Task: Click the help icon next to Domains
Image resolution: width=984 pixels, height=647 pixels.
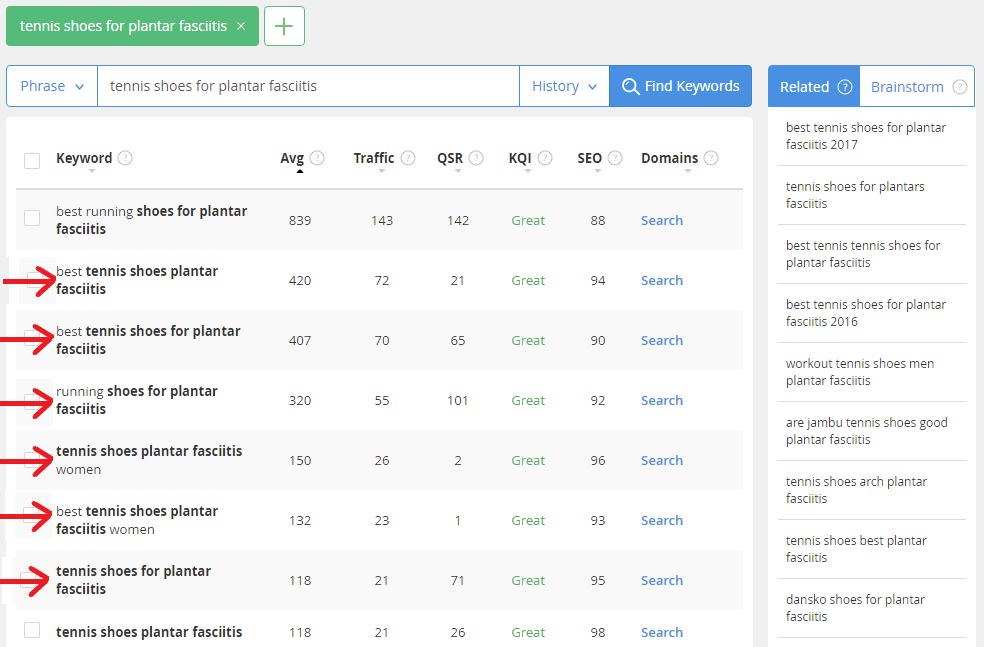Action: click(x=711, y=157)
